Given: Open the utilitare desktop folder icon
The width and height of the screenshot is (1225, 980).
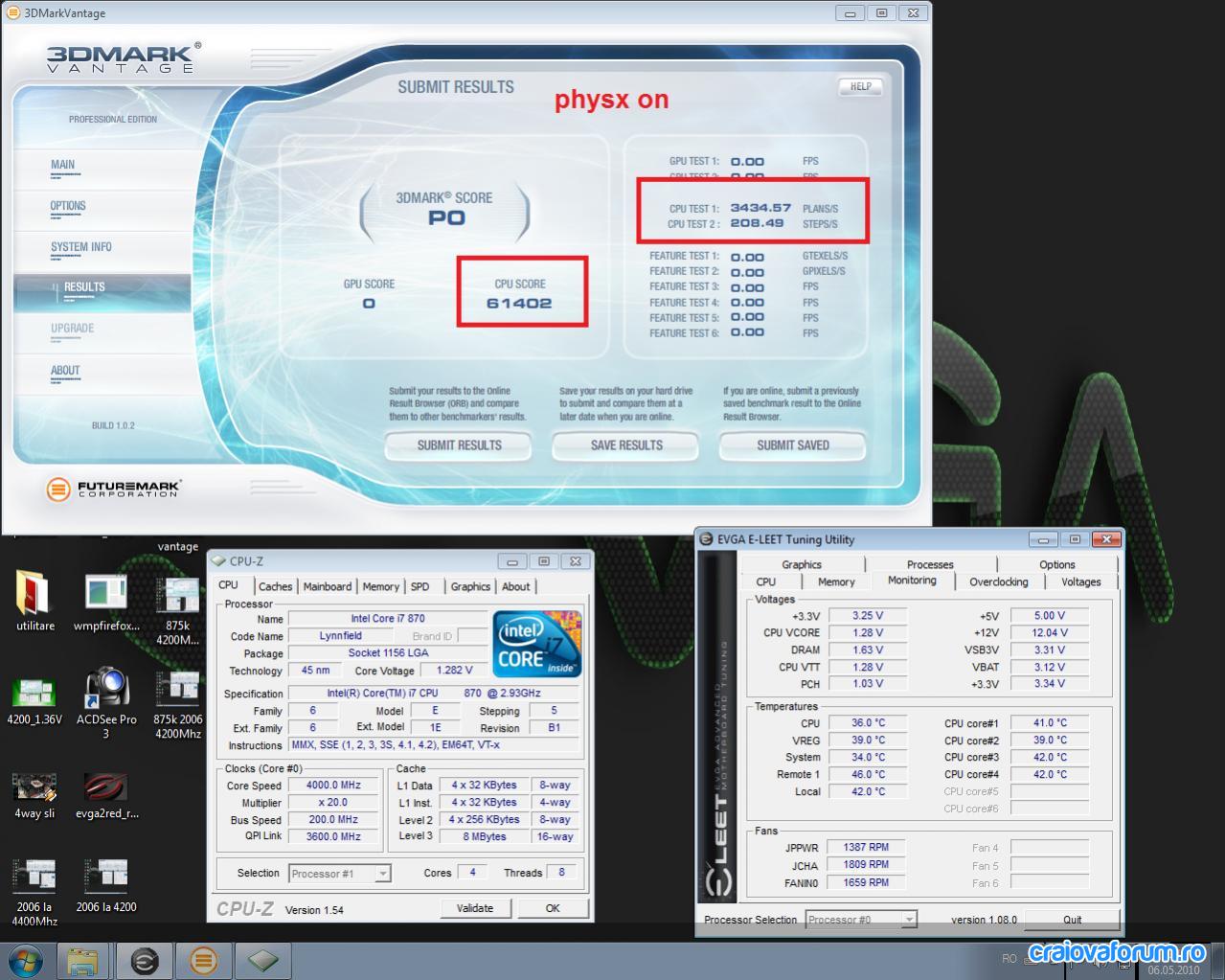Looking at the screenshot, I should (x=35, y=603).
